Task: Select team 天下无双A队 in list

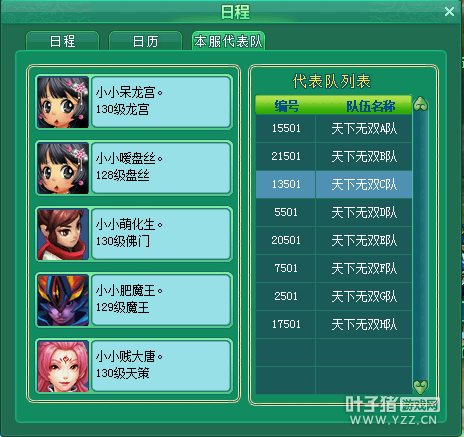Action: (334, 128)
